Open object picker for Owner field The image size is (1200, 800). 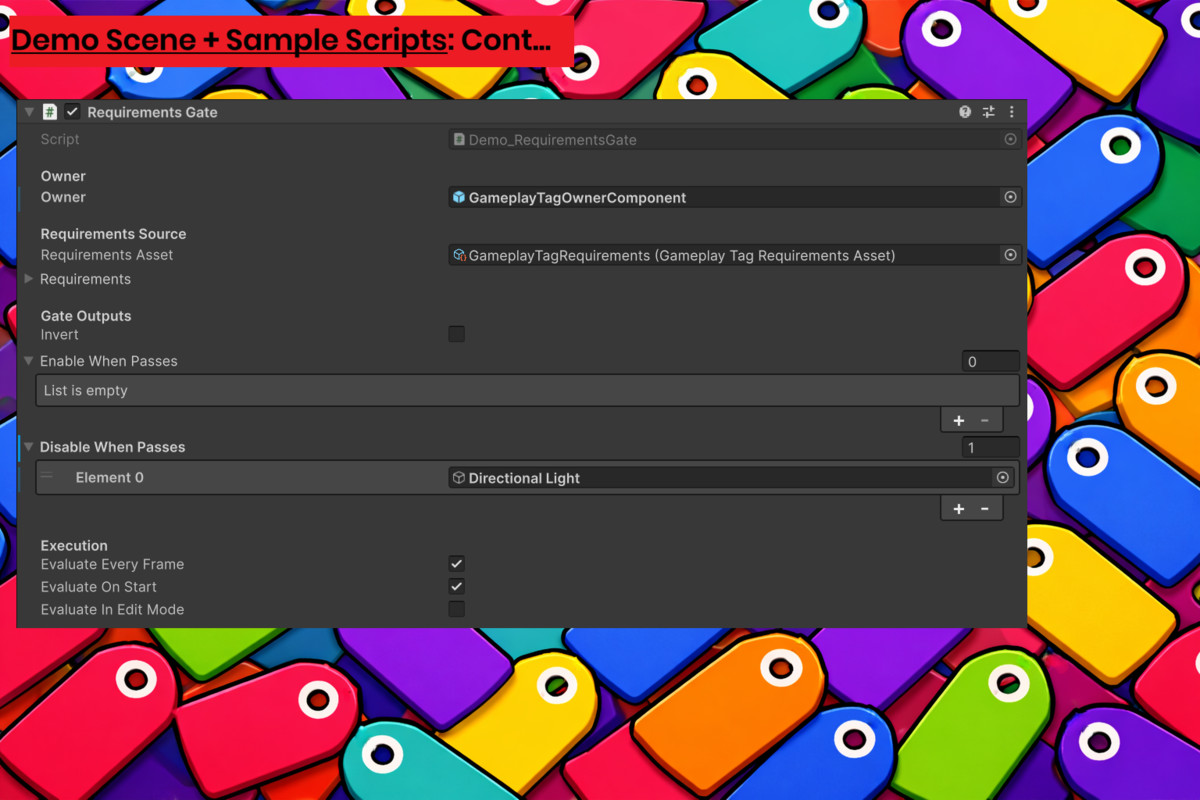[x=1010, y=198]
